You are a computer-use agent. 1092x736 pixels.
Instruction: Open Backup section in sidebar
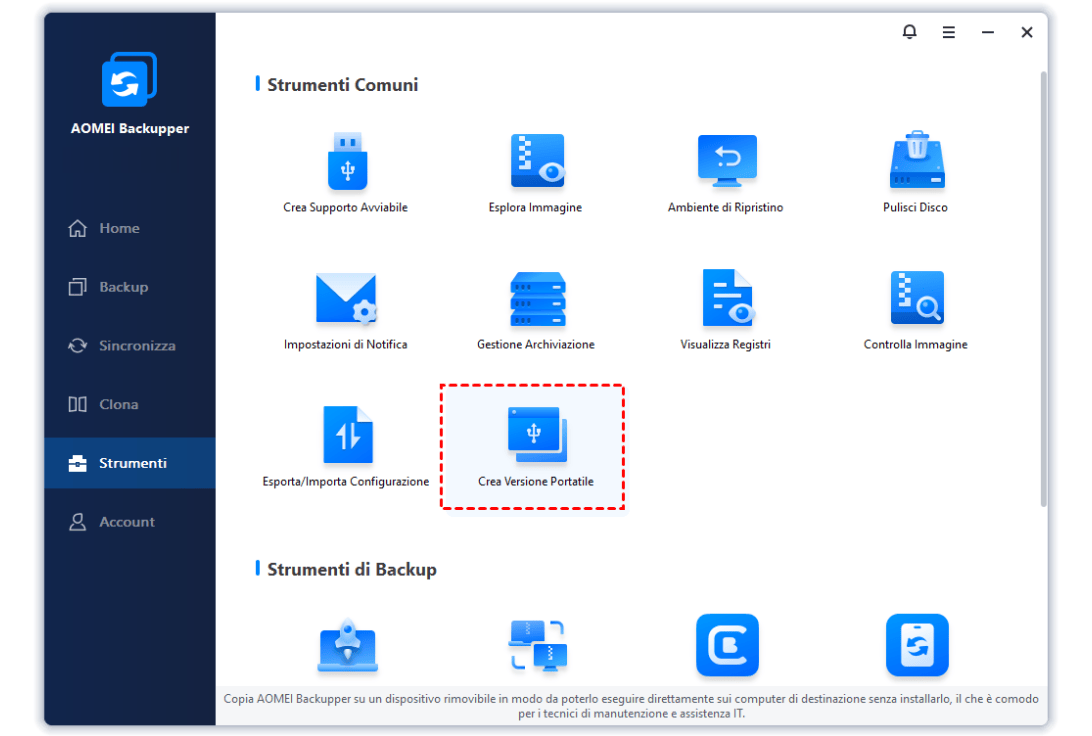pos(130,287)
